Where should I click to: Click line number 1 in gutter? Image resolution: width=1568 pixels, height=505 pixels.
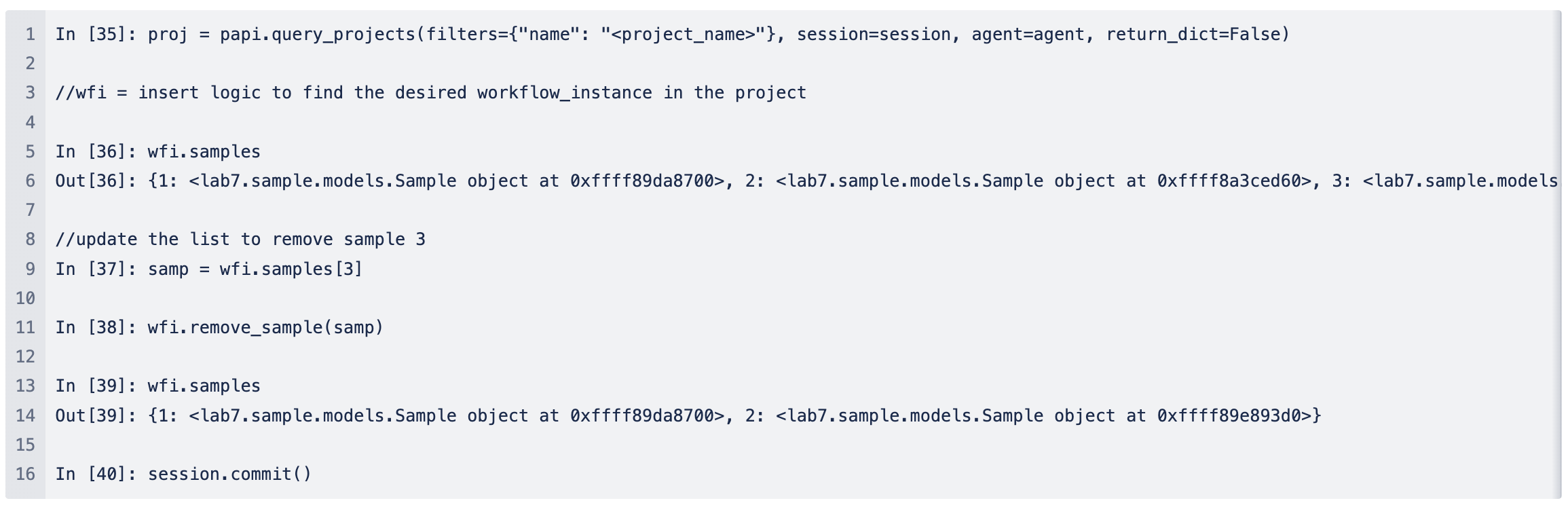(31, 35)
